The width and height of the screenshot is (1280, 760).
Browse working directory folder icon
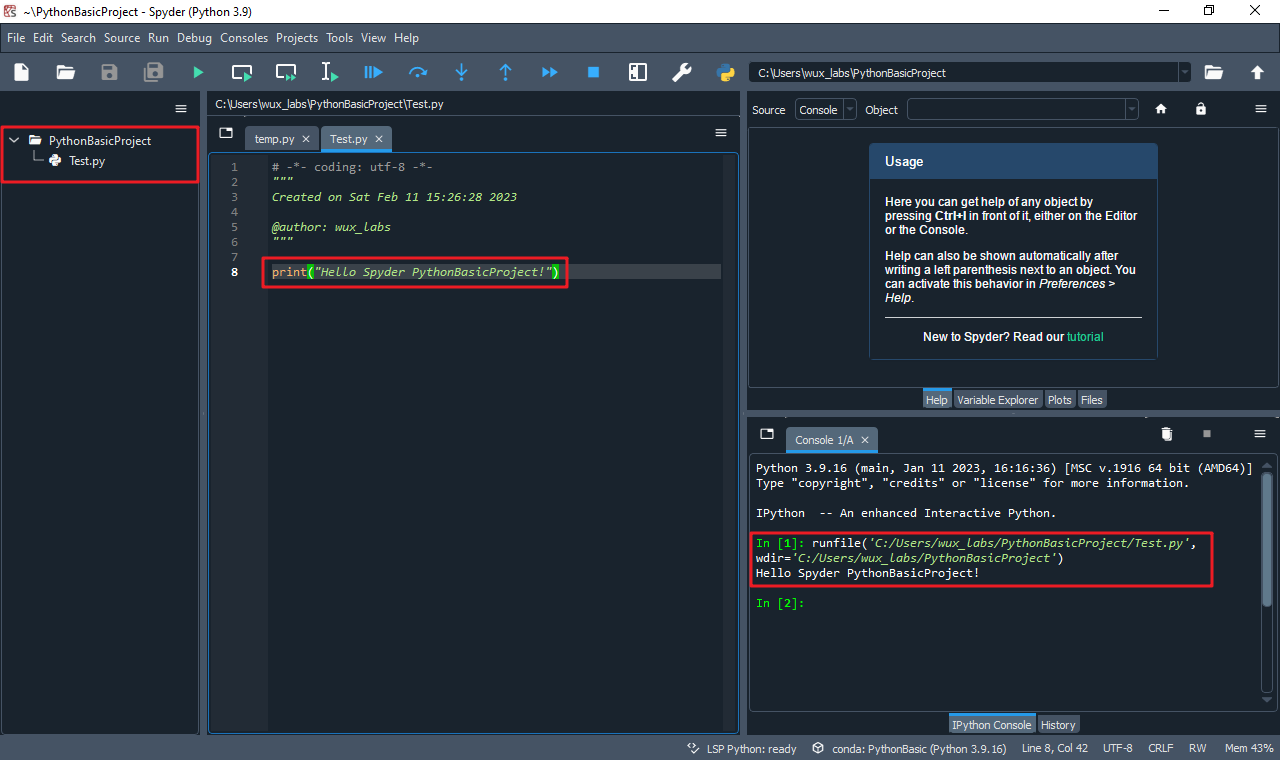click(x=1214, y=72)
